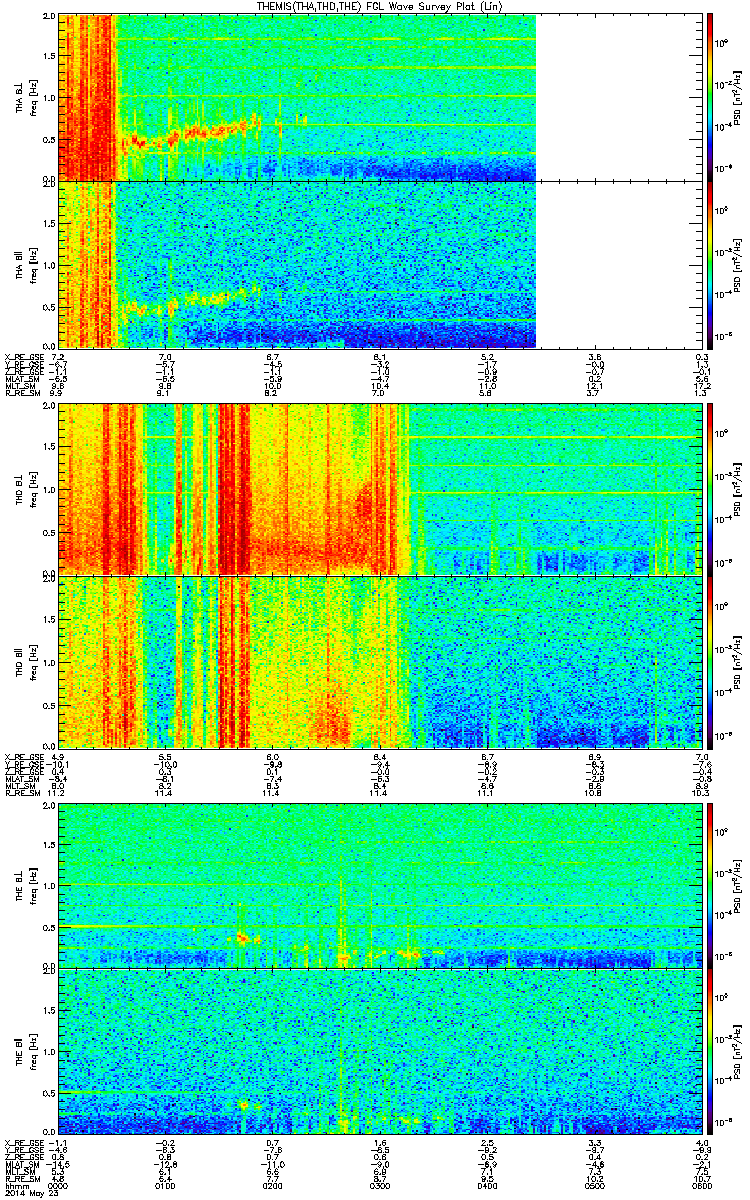
Task: Click the narrowband 0.5 Hz emission in THA B-perpendicular
Action: point(190,134)
